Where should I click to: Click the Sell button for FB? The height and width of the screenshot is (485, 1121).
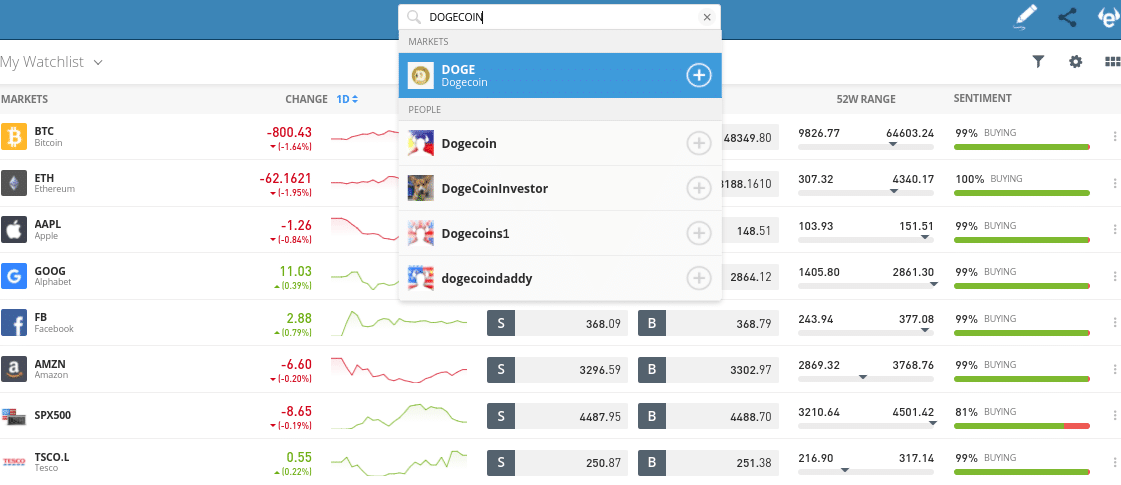pyautogui.click(x=557, y=323)
